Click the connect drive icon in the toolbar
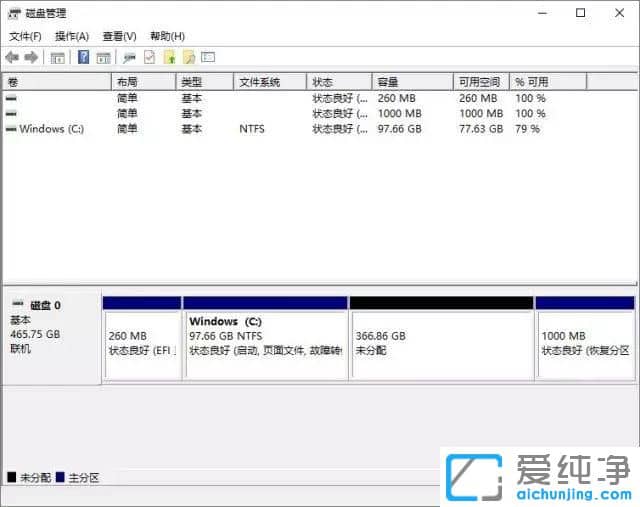The image size is (640, 507). (129, 58)
